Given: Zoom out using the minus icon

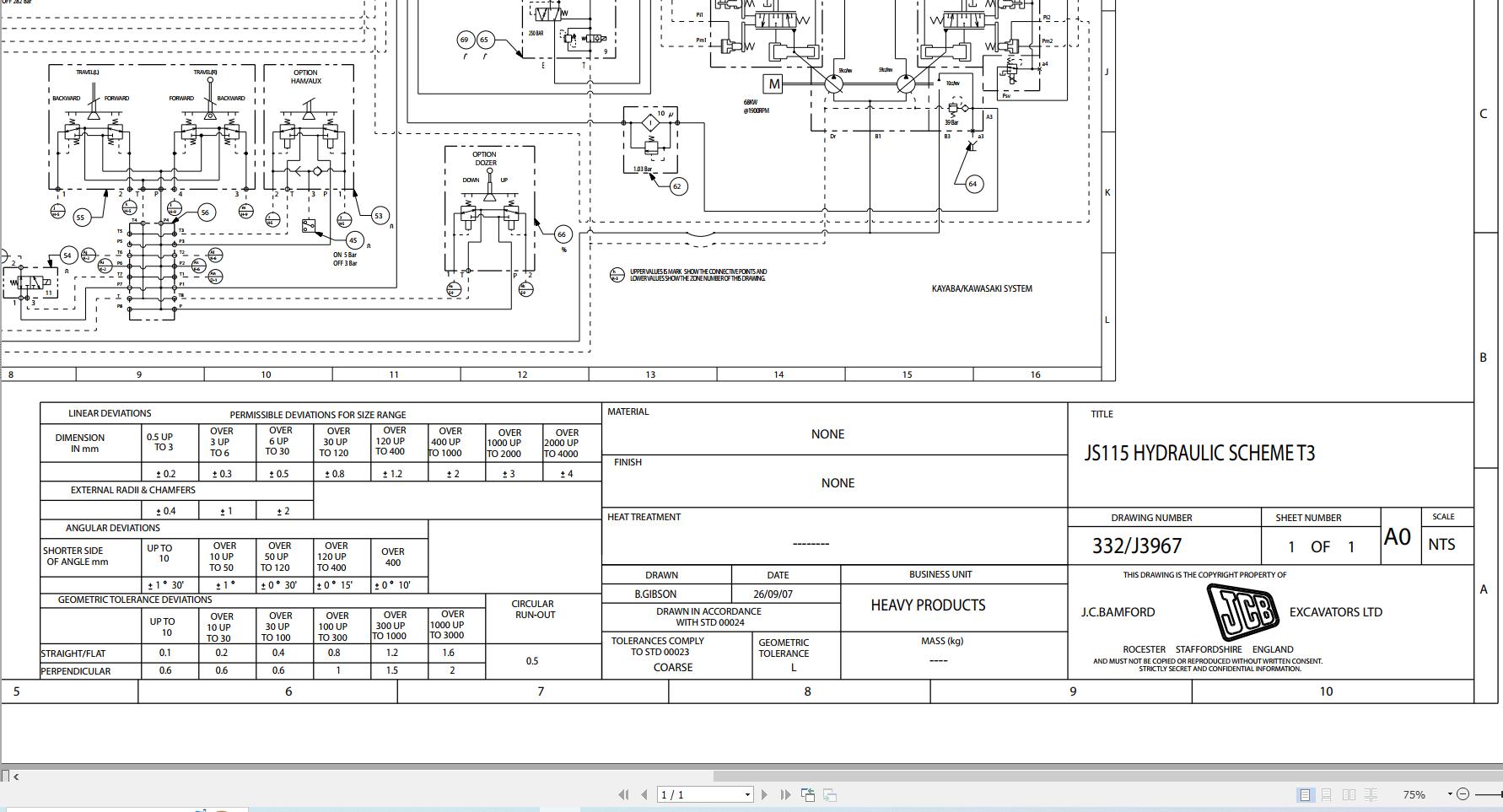Looking at the screenshot, I should (x=1462, y=794).
